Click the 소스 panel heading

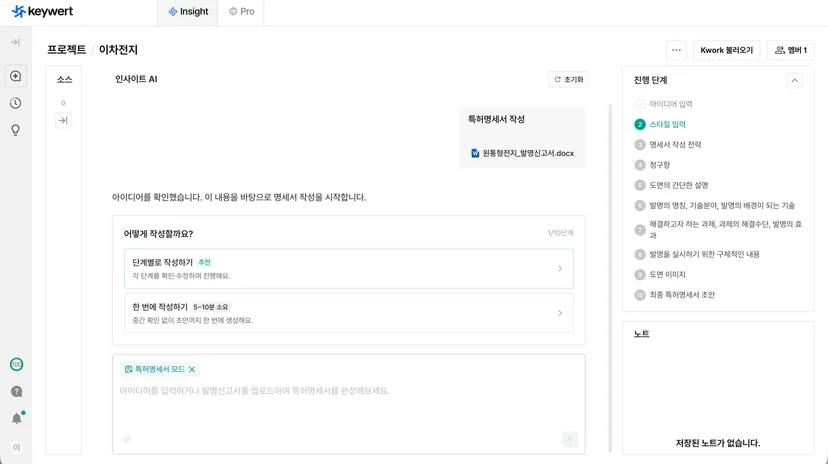tap(64, 80)
